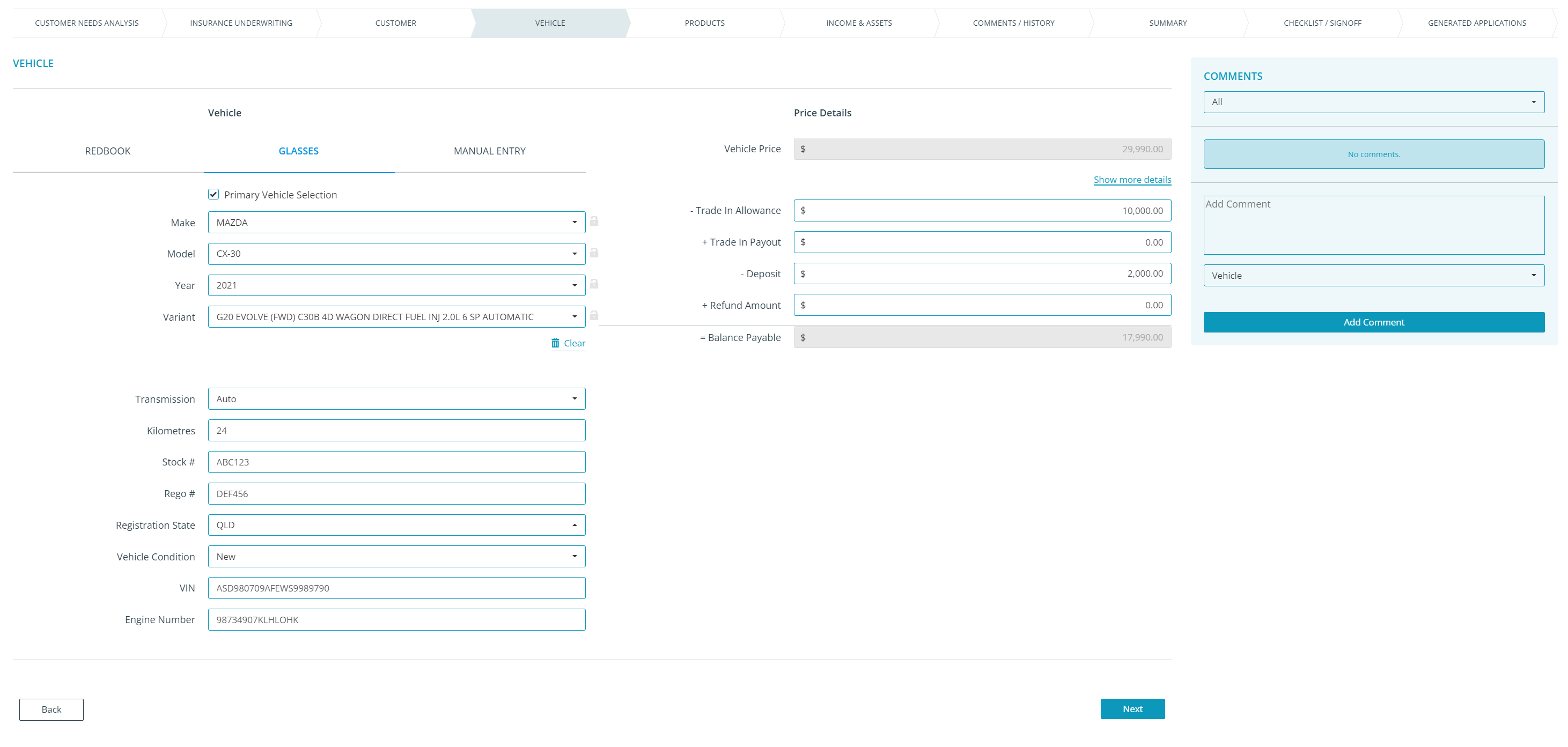Click the COMMENTS panel heading
Viewport: 1568px width, 747px height.
pyautogui.click(x=1233, y=76)
